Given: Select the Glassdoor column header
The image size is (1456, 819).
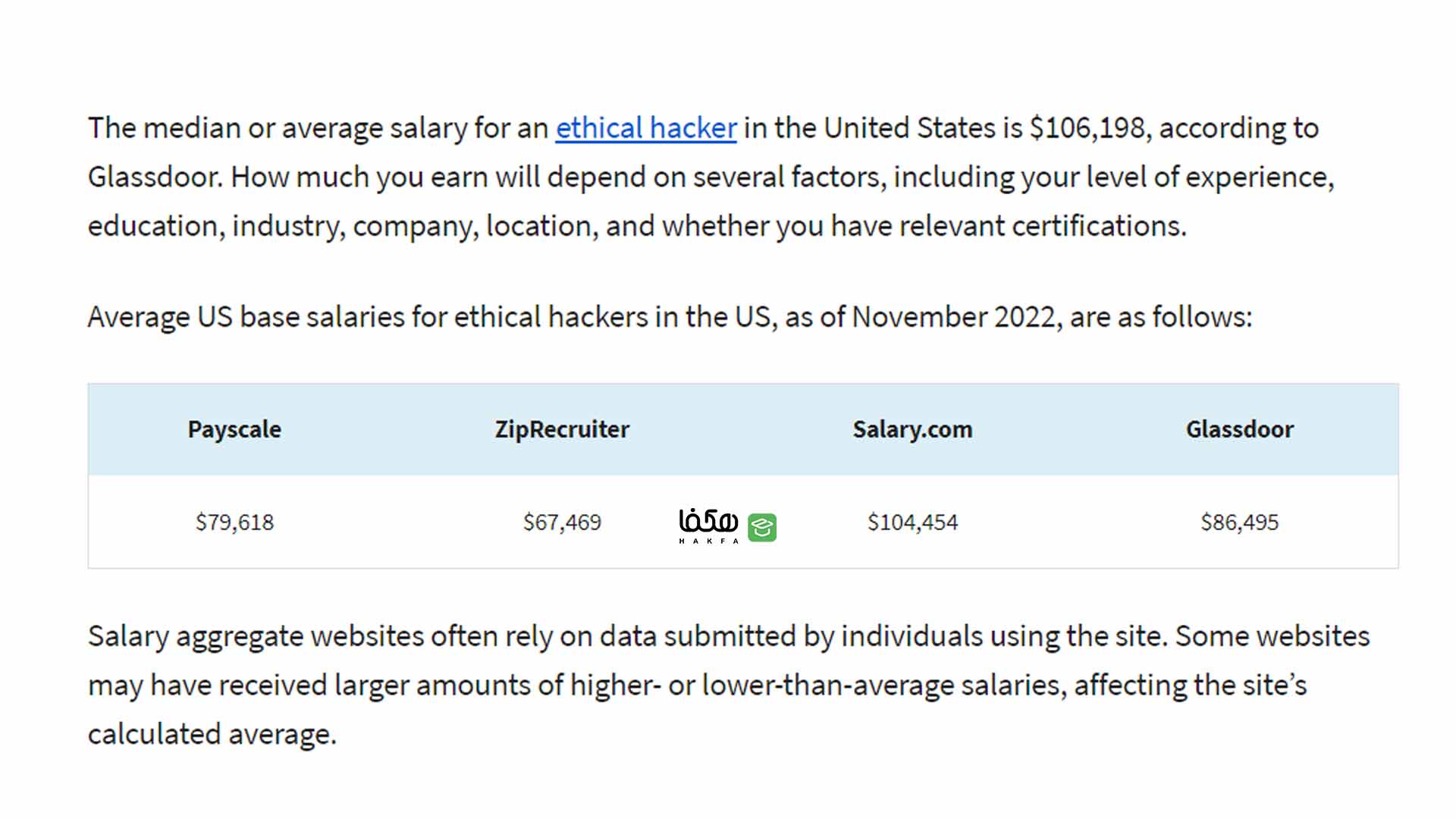Looking at the screenshot, I should pyautogui.click(x=1240, y=429).
